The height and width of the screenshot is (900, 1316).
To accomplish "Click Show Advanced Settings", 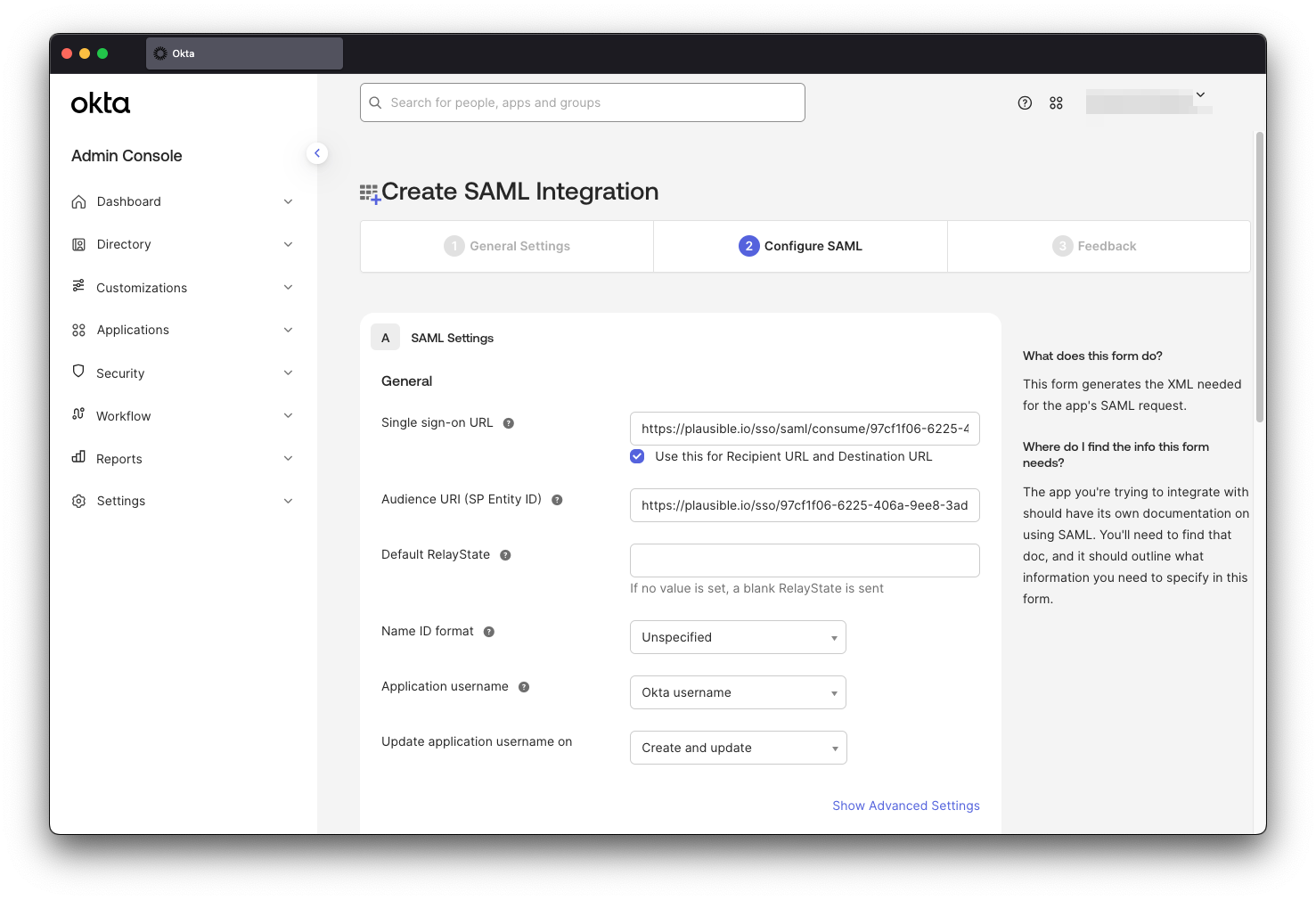I will coord(905,805).
